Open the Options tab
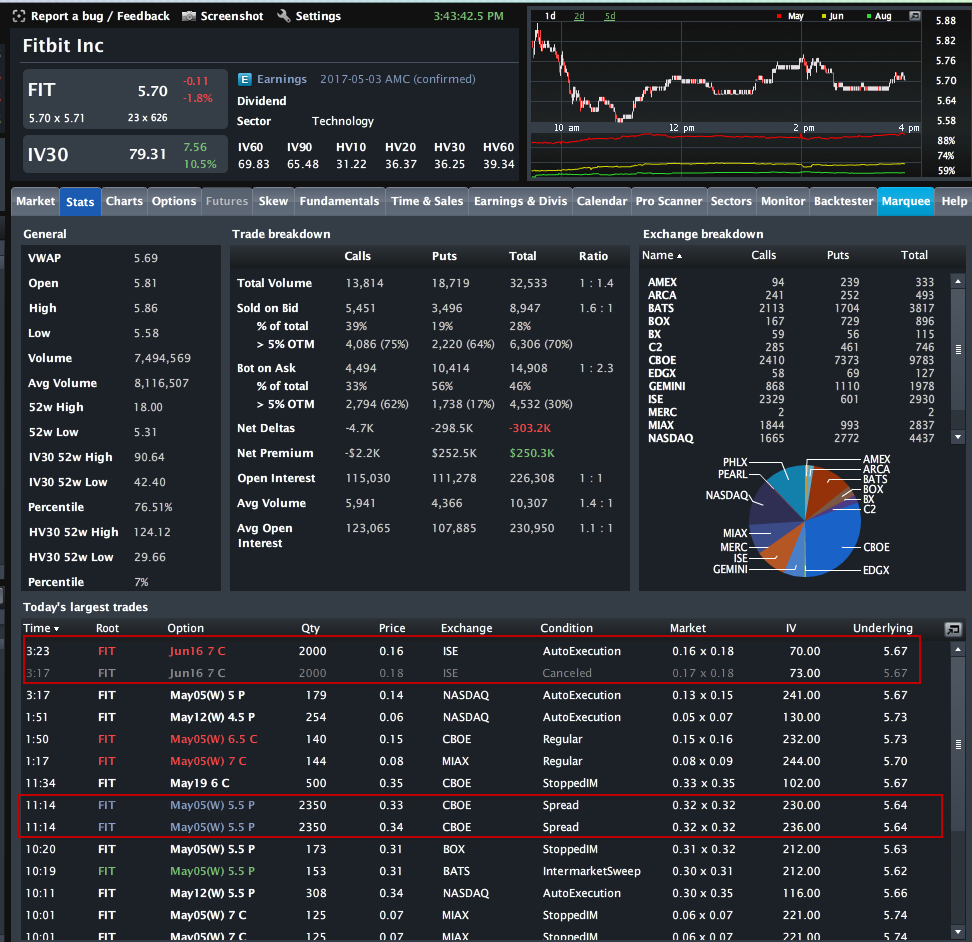Screen dimensions: 972x942 [x=174, y=201]
